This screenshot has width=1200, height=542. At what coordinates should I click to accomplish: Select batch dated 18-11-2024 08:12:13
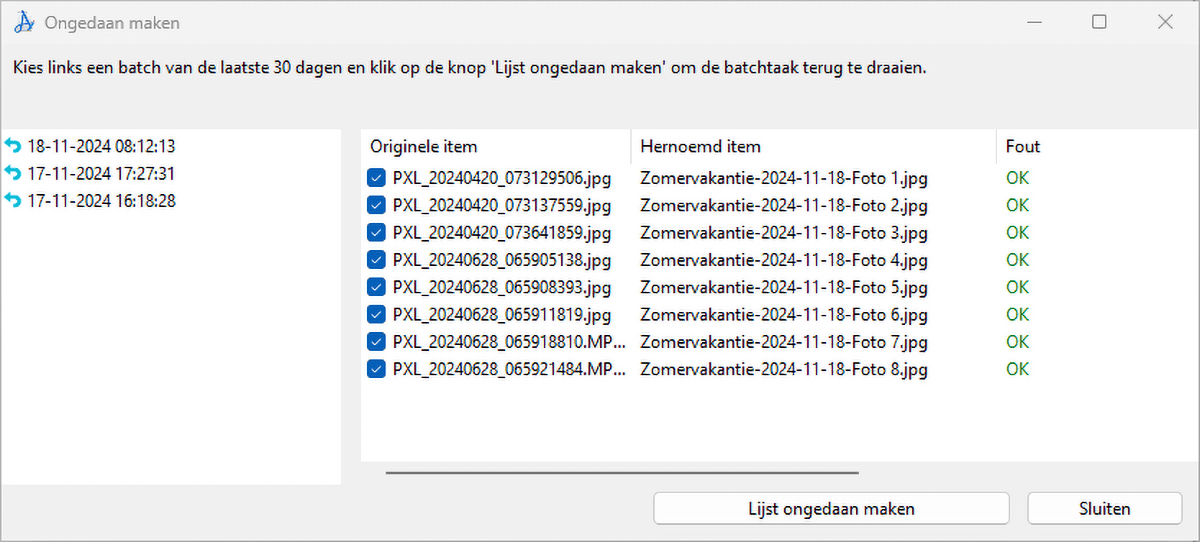pos(101,147)
